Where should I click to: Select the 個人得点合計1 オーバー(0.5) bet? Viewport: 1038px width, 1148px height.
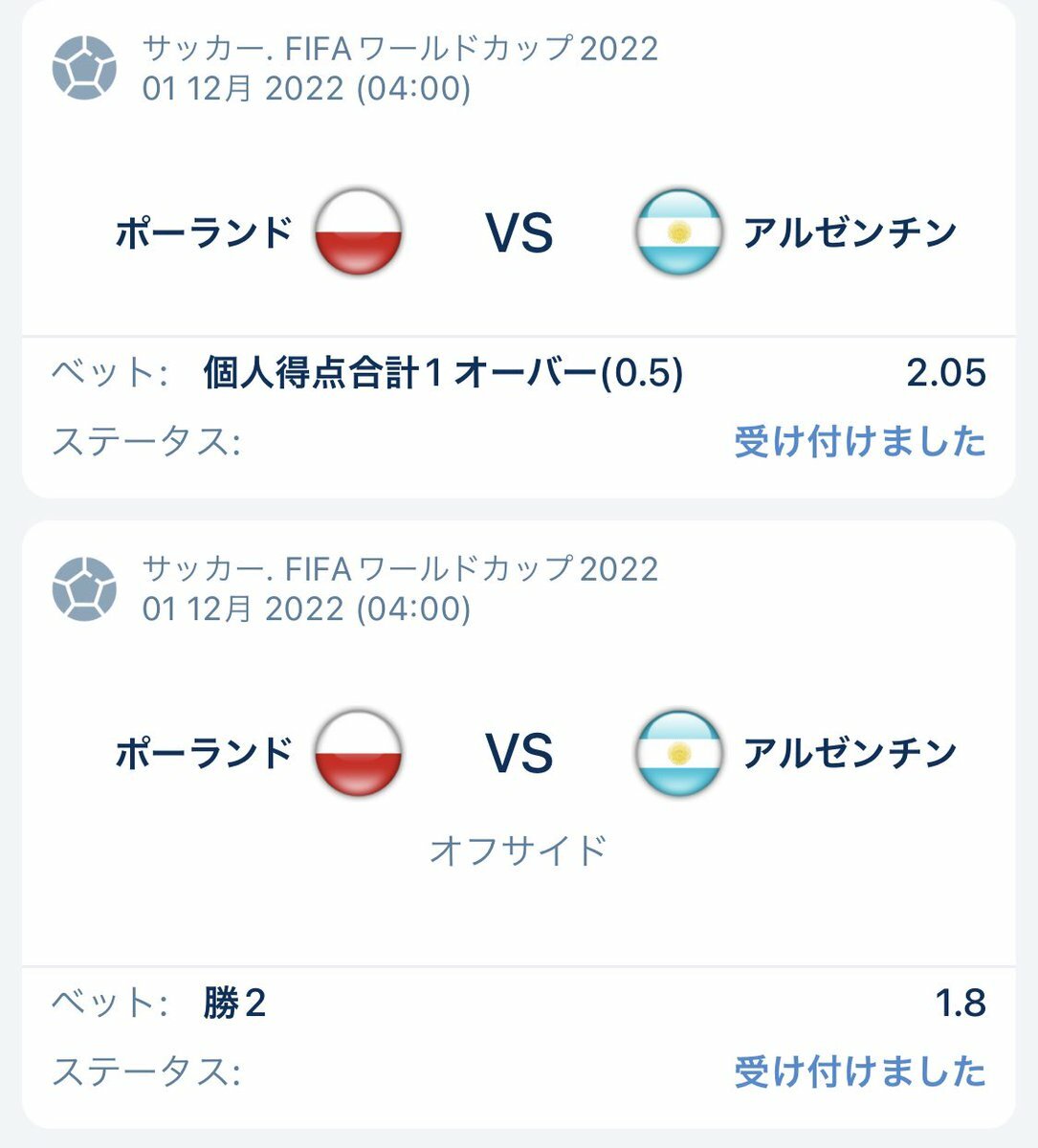443,374
